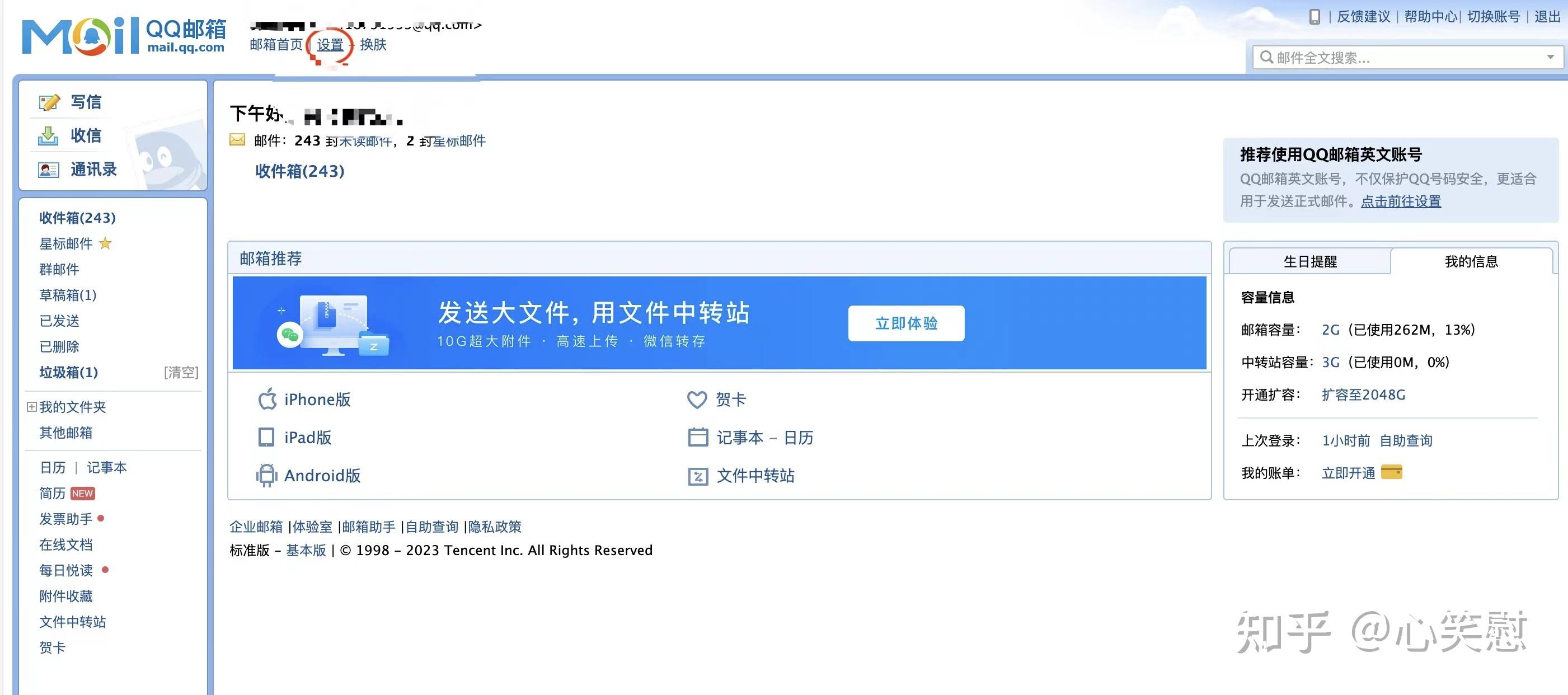The width and height of the screenshot is (1568, 695).
Task: Click the compose mail pencil icon
Action: tap(49, 102)
